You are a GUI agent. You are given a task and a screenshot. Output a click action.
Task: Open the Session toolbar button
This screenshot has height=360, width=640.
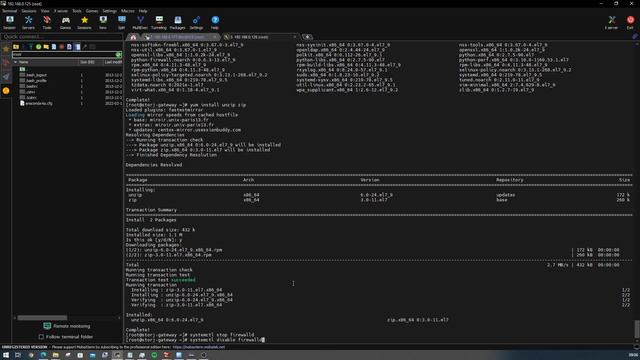point(9,22)
